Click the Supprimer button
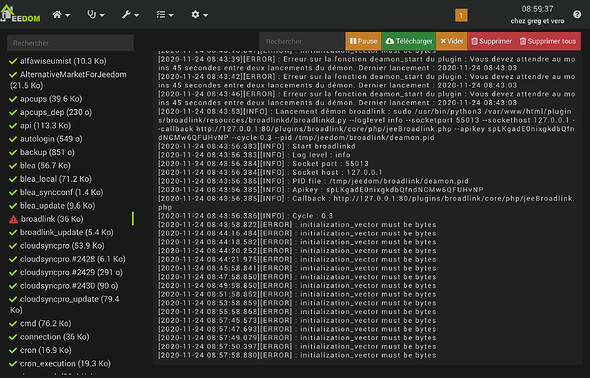 point(491,41)
